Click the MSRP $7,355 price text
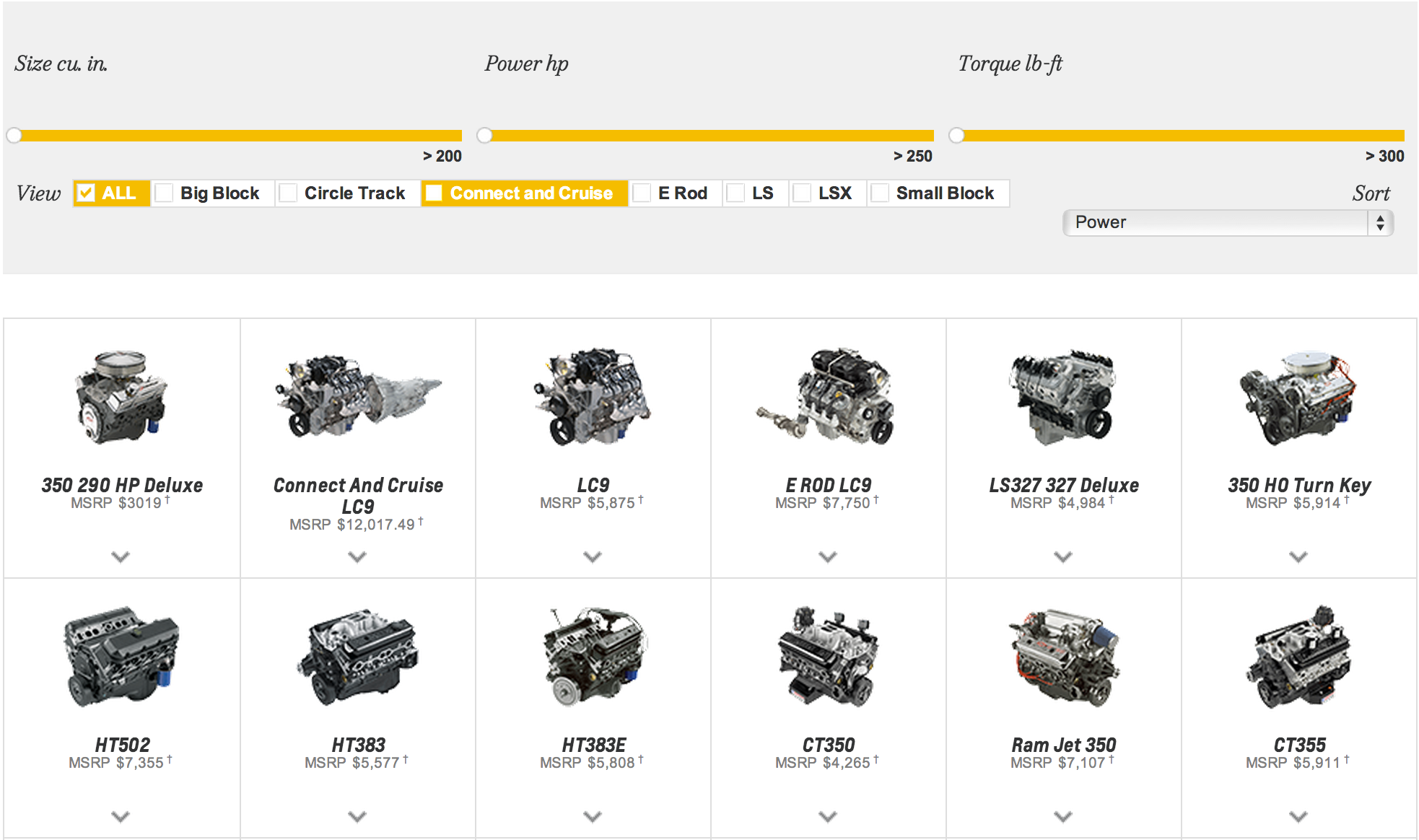Viewport: 1419px width, 840px height. pyautogui.click(x=121, y=763)
